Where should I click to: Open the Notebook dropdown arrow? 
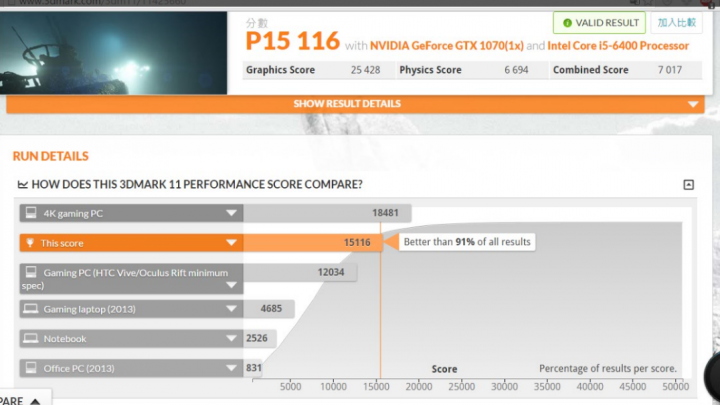click(x=231, y=338)
